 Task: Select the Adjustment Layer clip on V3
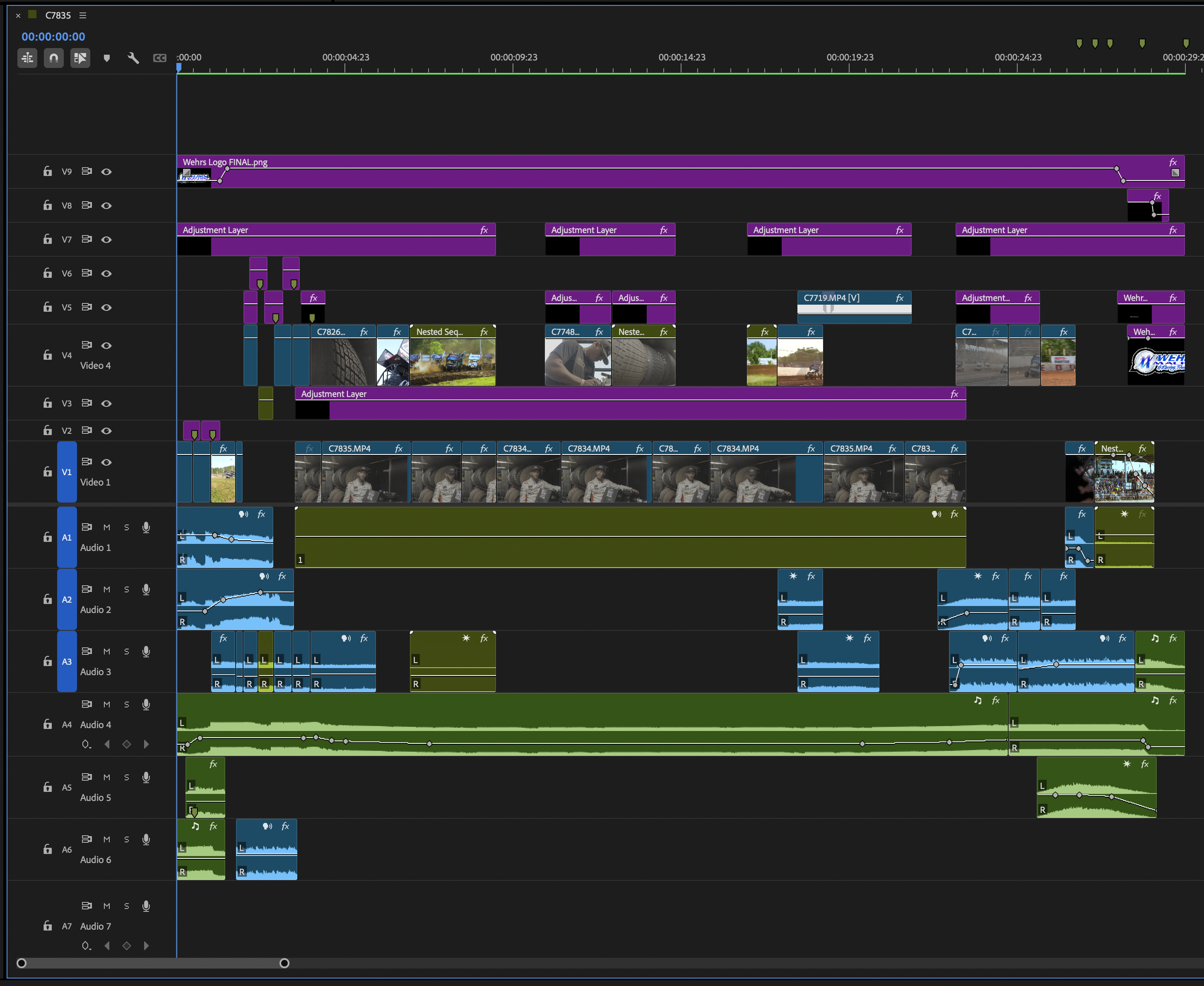click(x=630, y=403)
